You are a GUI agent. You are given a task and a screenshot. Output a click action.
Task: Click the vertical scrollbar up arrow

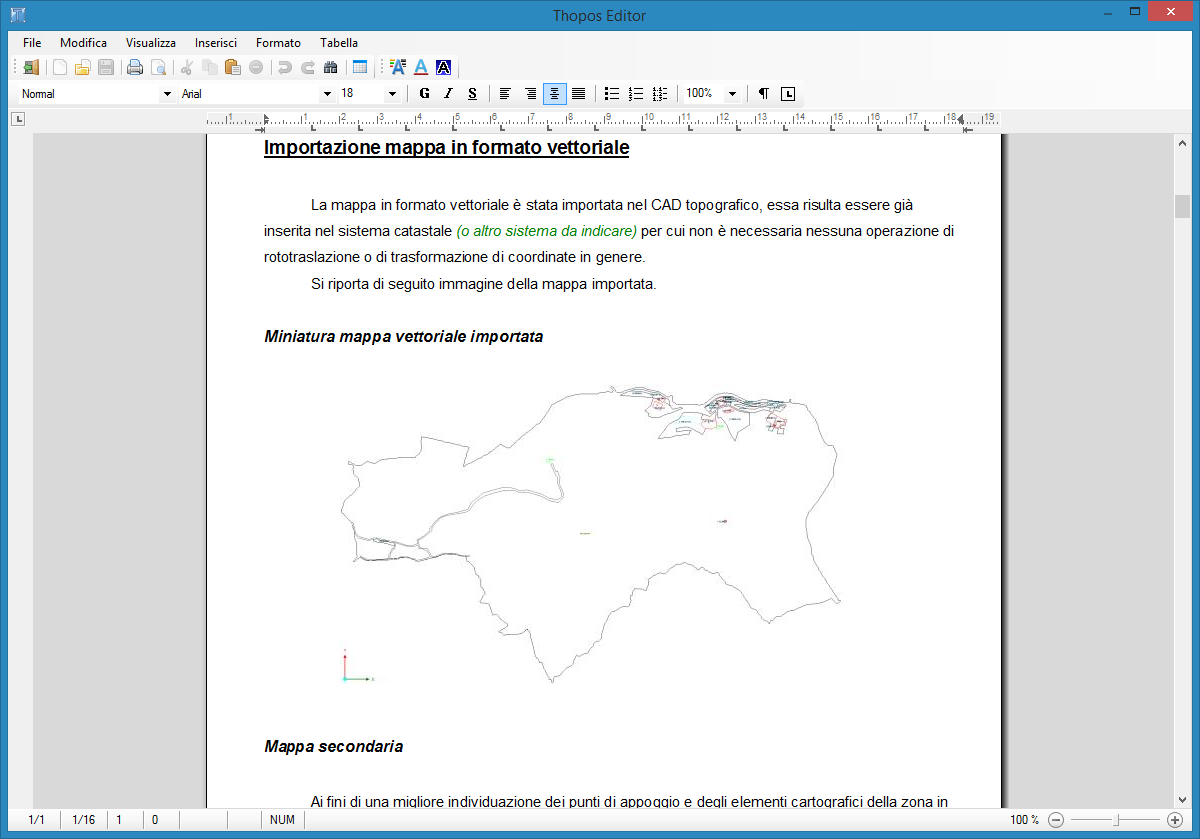1183,142
